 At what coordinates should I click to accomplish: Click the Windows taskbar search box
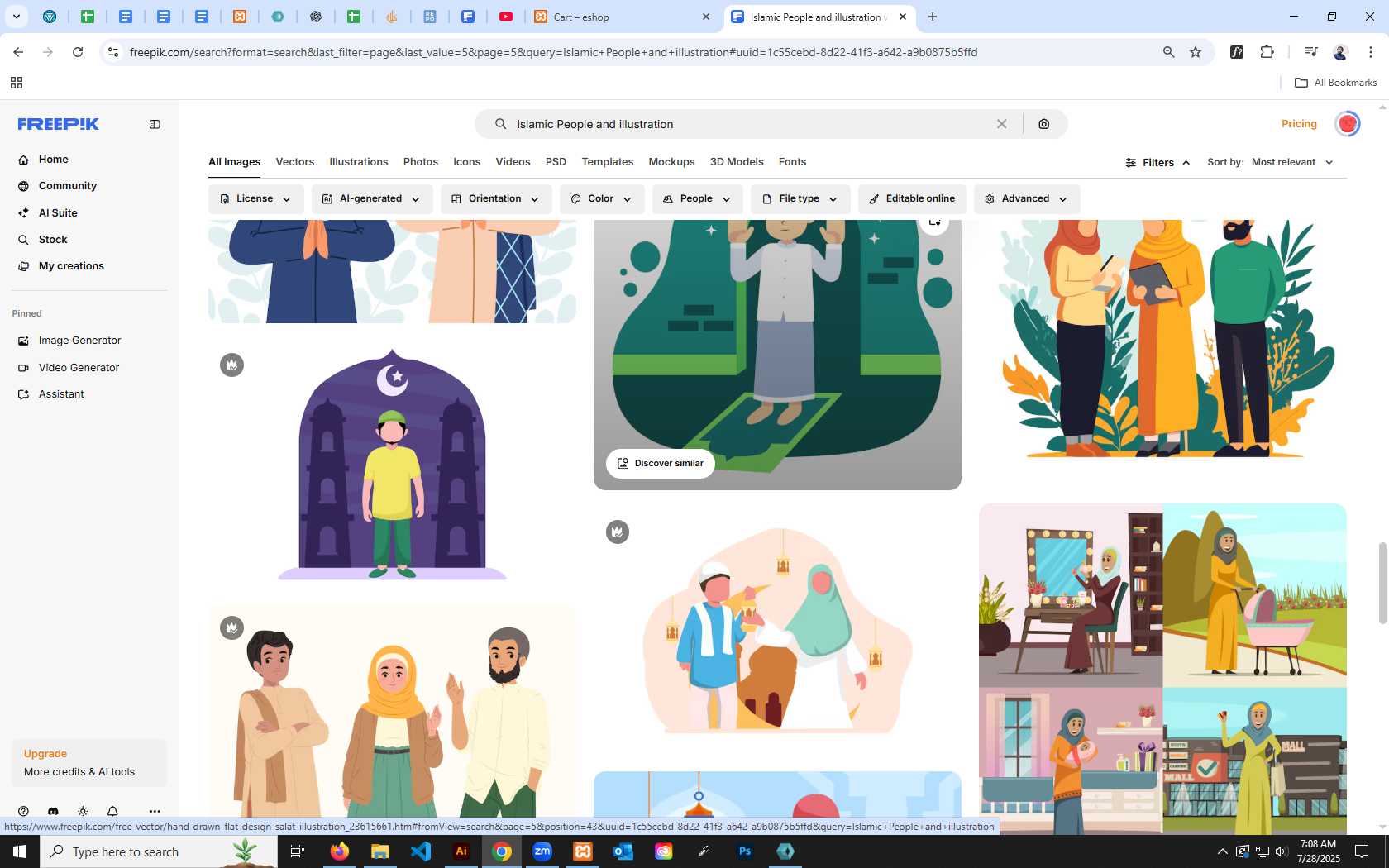tap(159, 851)
